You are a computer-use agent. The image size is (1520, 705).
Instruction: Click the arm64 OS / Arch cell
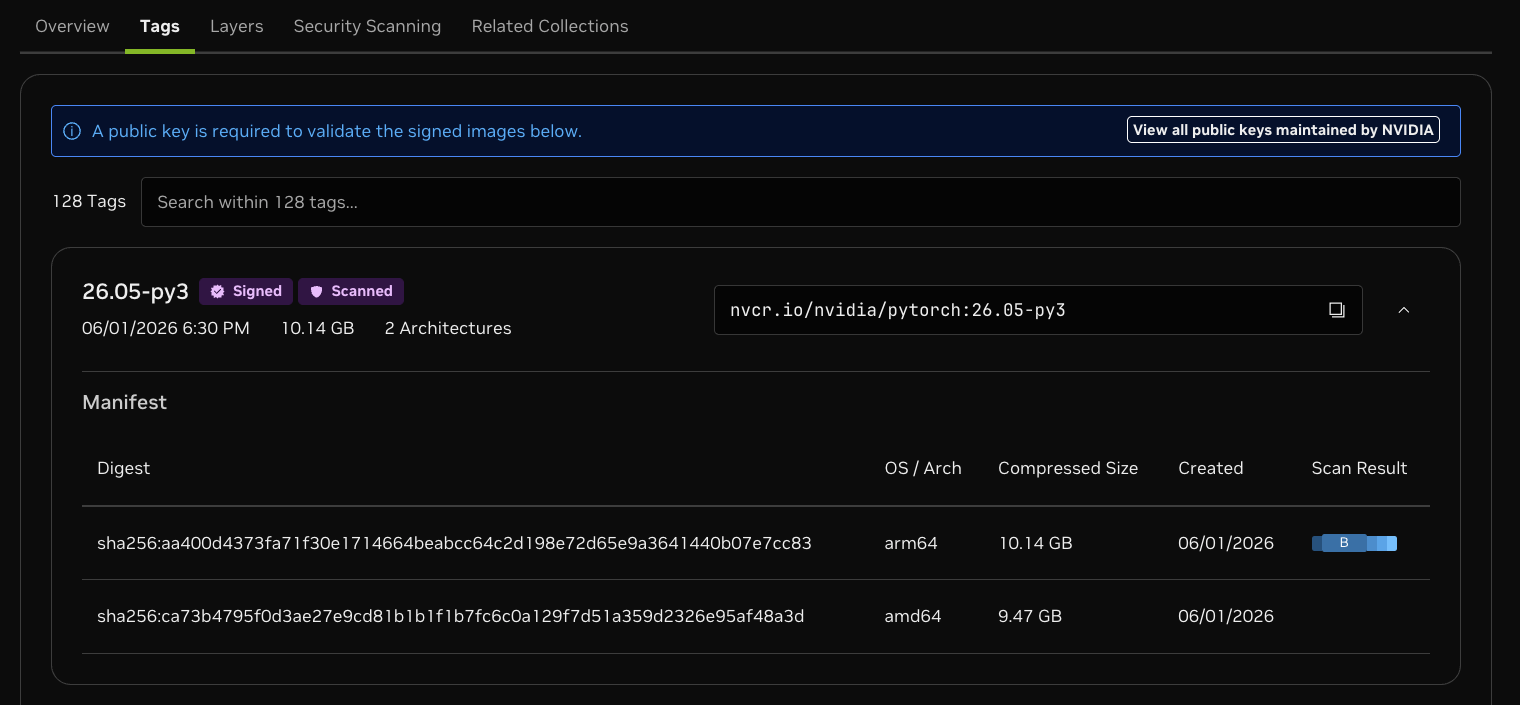pos(911,543)
